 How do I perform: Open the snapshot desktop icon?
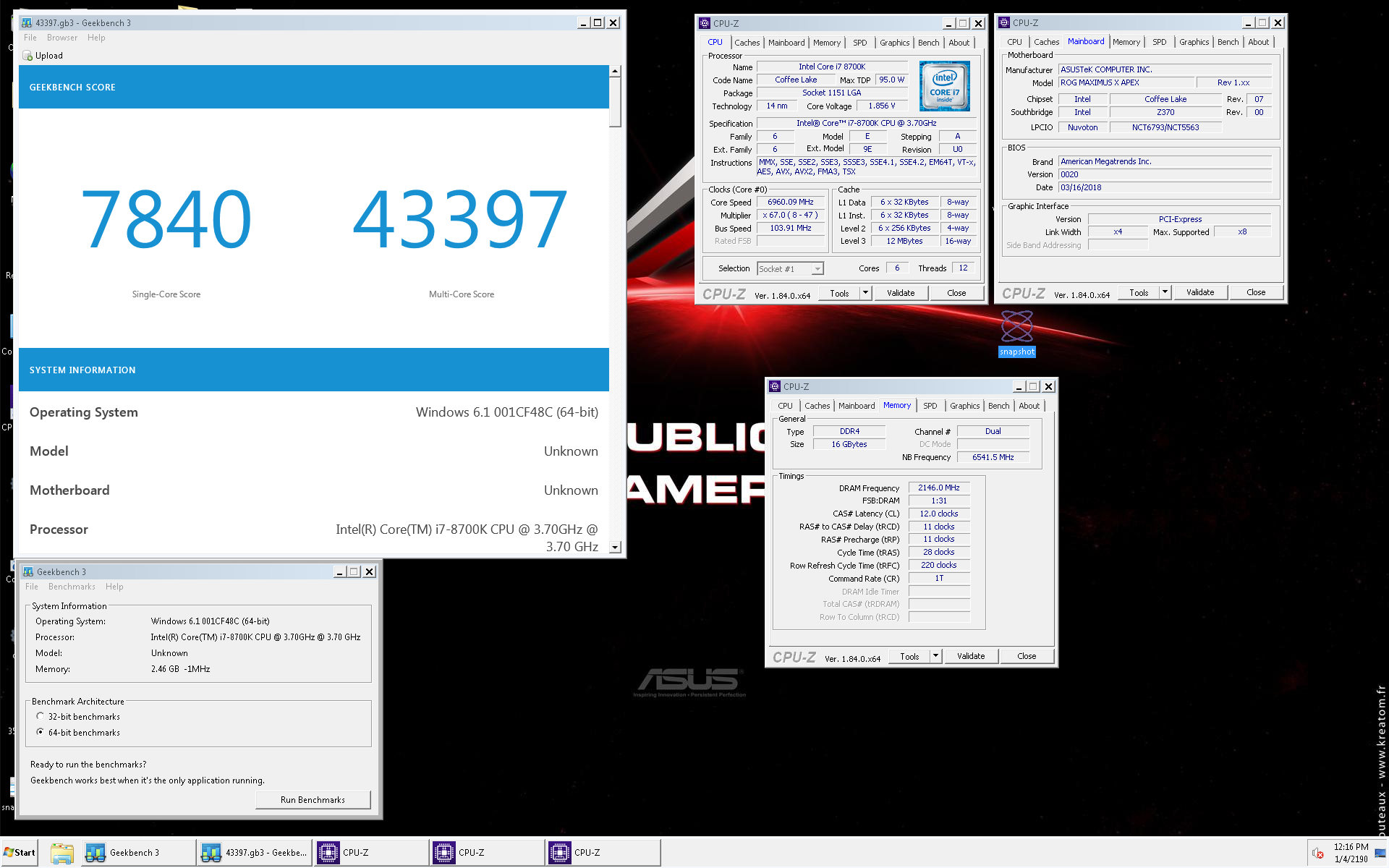click(x=1016, y=333)
